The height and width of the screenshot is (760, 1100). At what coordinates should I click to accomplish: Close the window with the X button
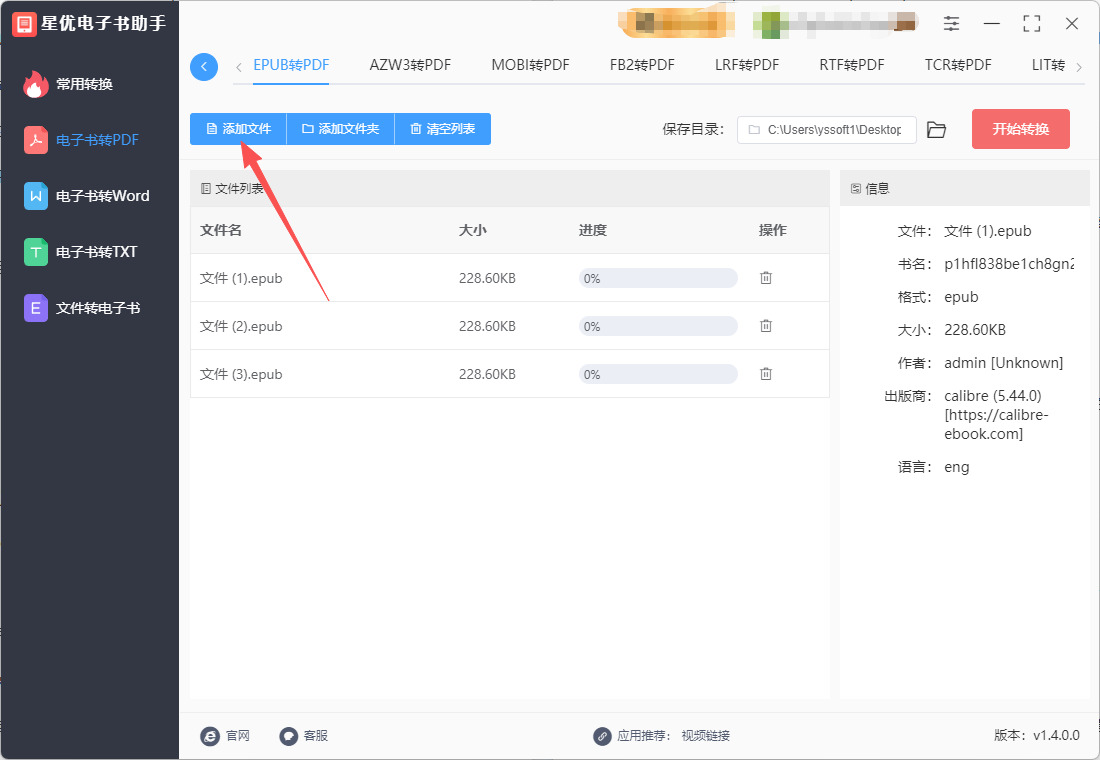click(x=1072, y=24)
